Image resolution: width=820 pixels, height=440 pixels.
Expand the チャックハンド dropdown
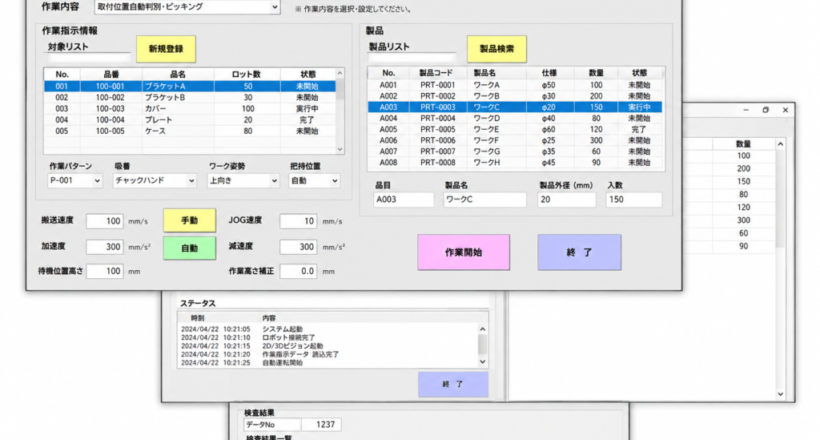[154, 180]
